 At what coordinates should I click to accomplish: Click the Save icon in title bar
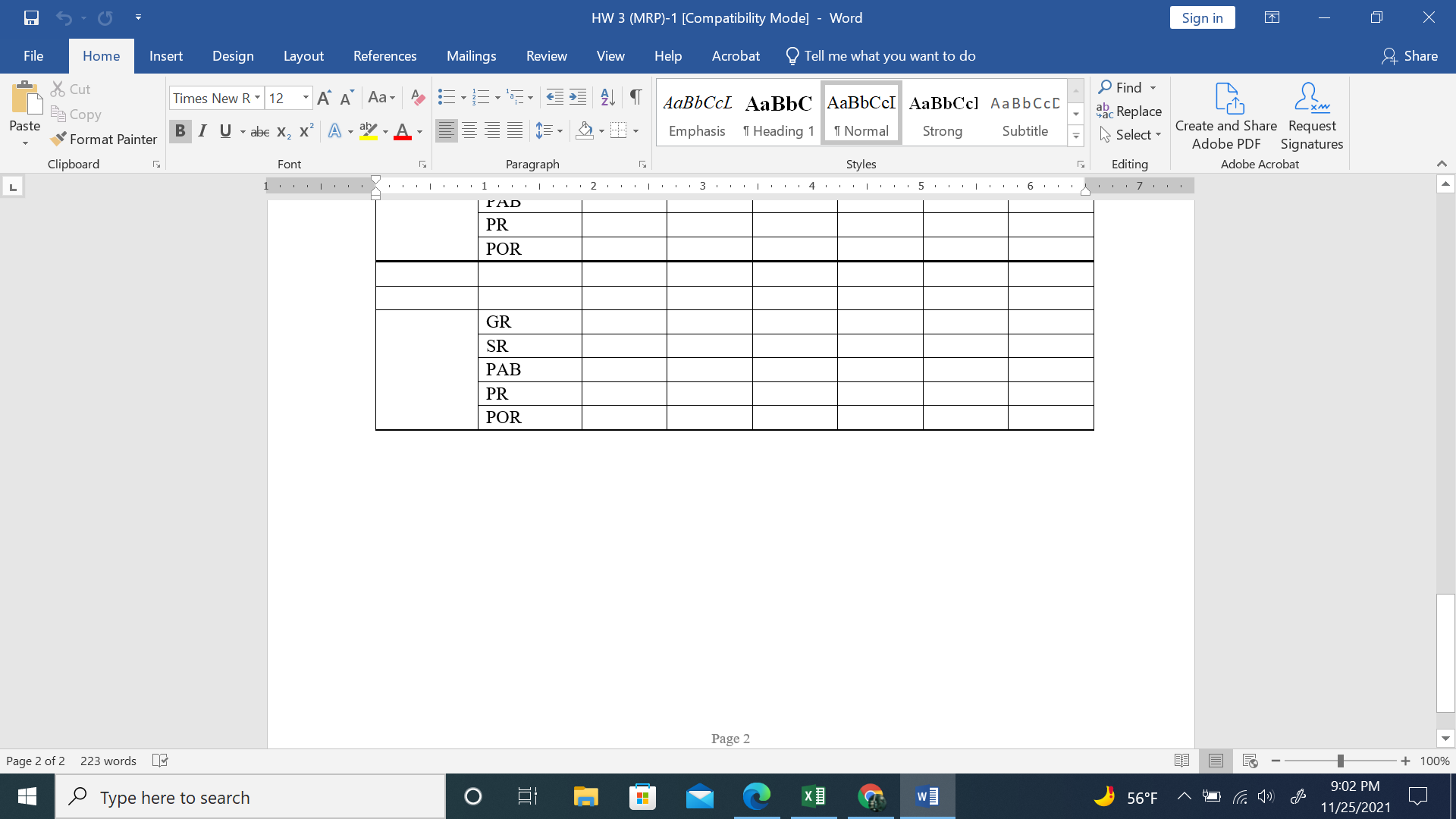(31, 17)
